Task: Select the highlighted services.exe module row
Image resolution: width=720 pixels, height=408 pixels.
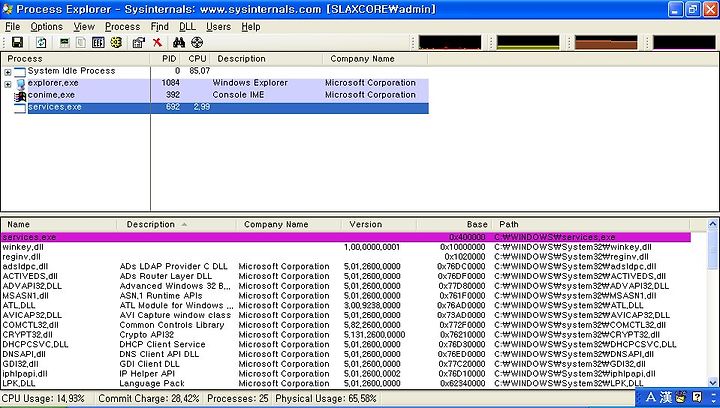Action: (x=346, y=237)
